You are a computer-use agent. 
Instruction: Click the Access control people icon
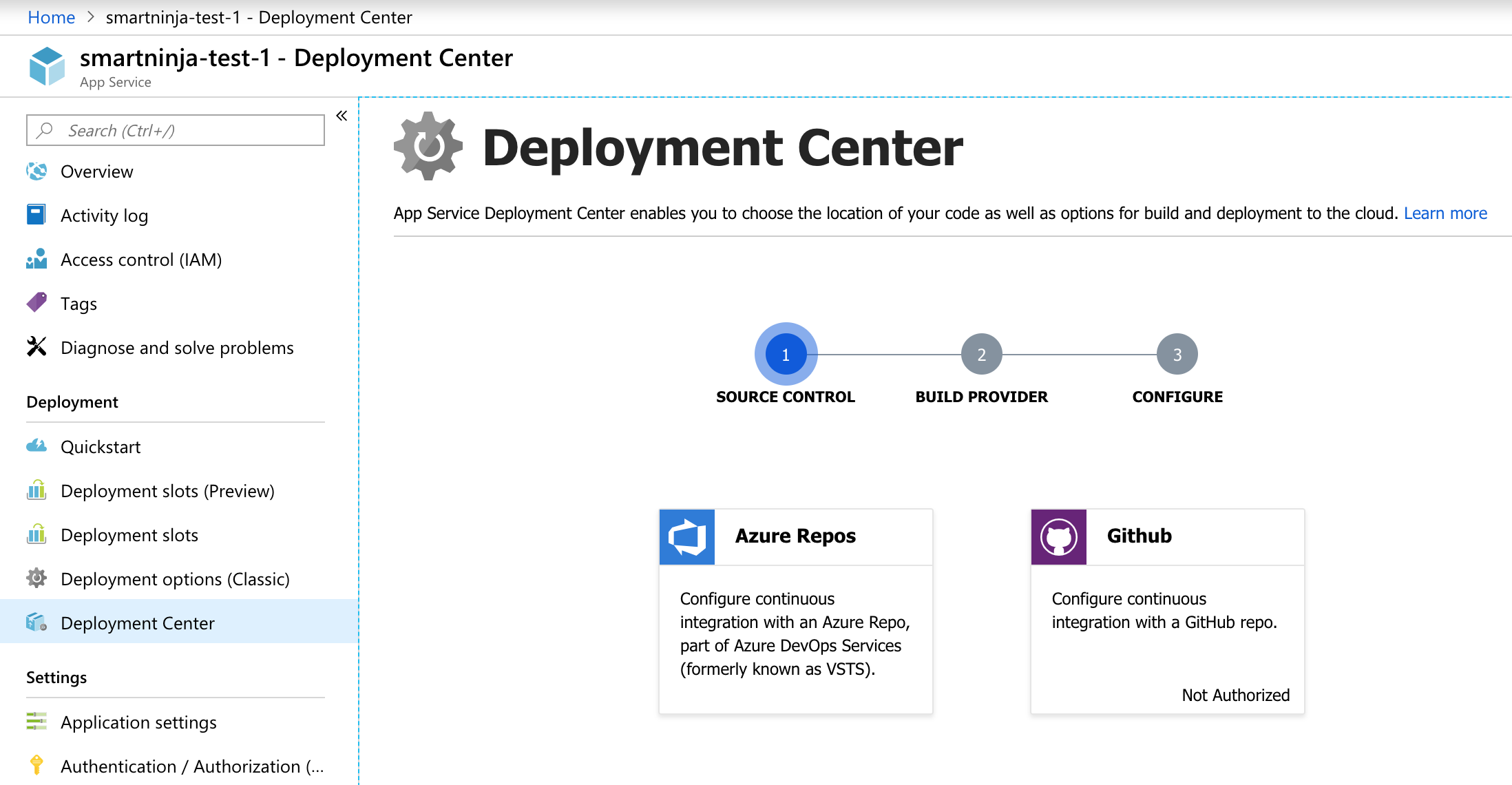[36, 259]
